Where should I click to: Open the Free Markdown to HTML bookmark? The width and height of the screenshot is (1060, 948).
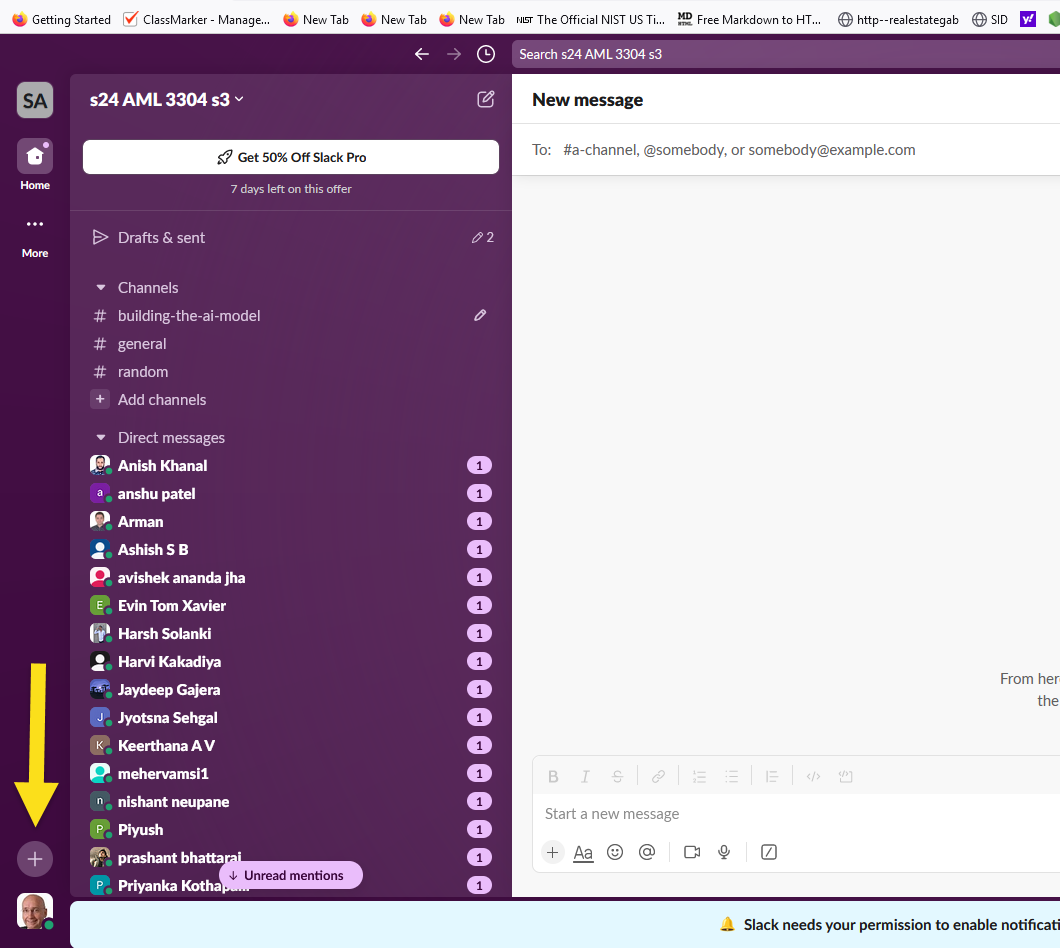(x=750, y=19)
